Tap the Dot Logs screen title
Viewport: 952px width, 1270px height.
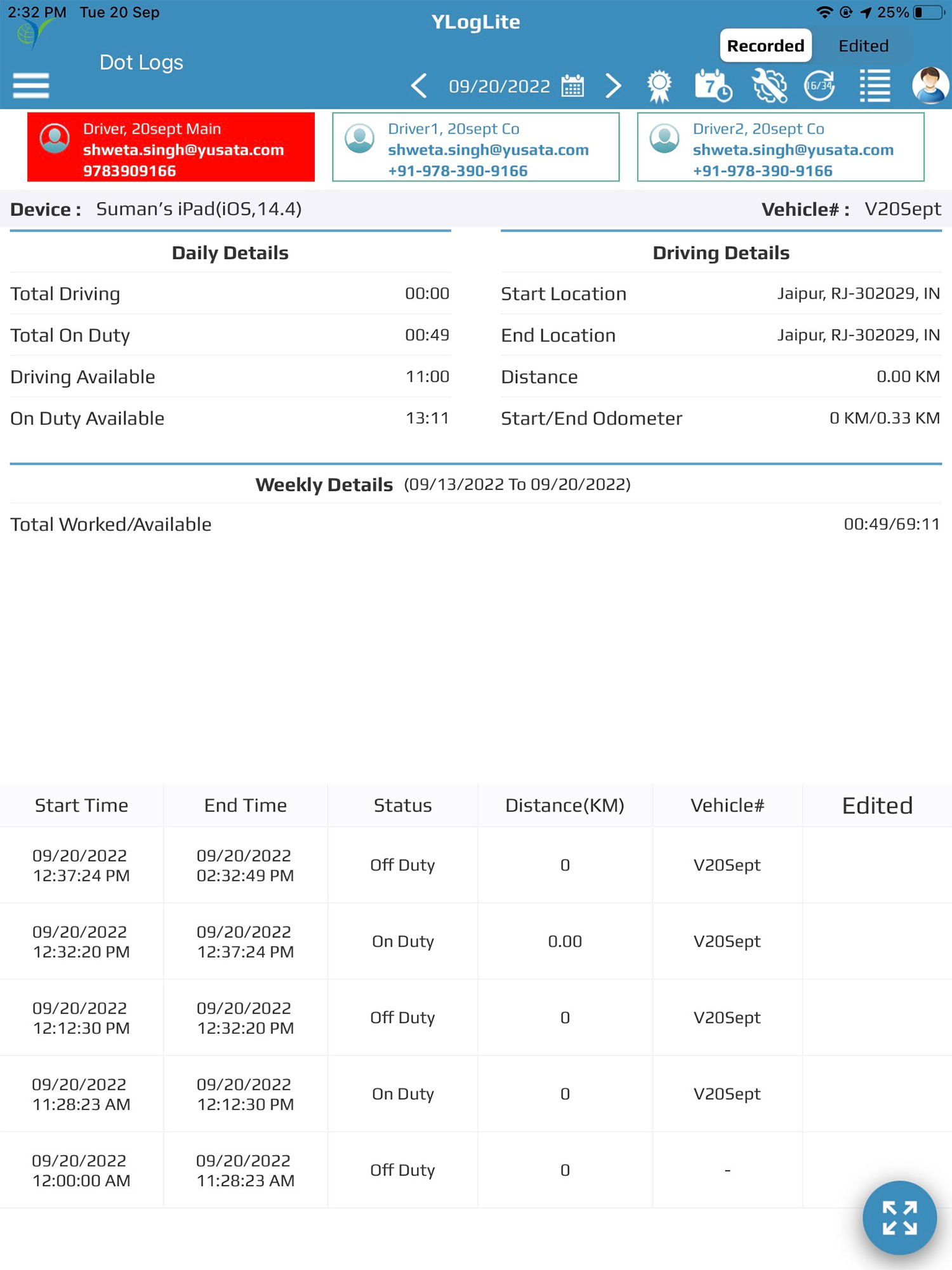141,62
